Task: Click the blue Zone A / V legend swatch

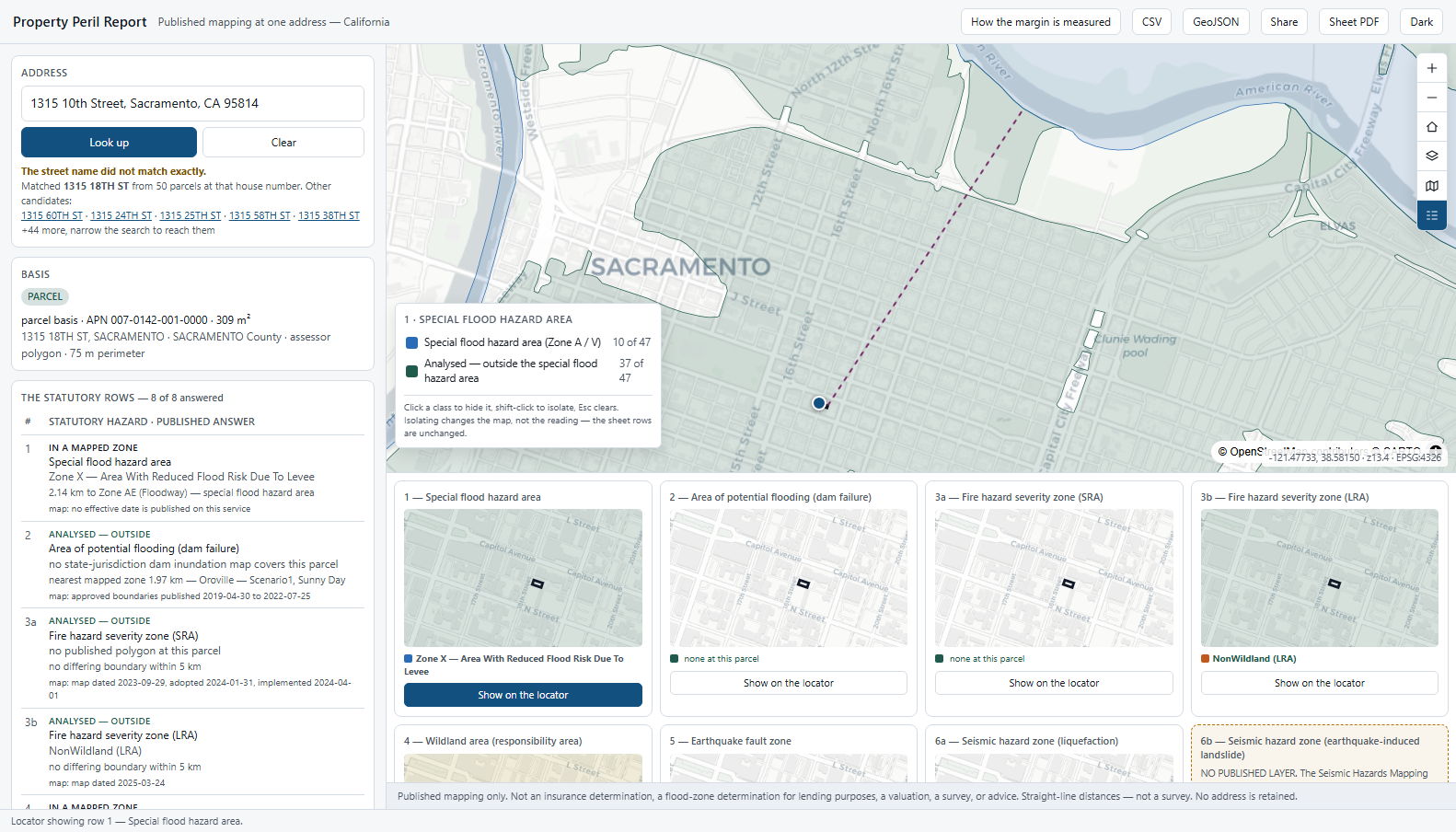Action: pos(412,342)
